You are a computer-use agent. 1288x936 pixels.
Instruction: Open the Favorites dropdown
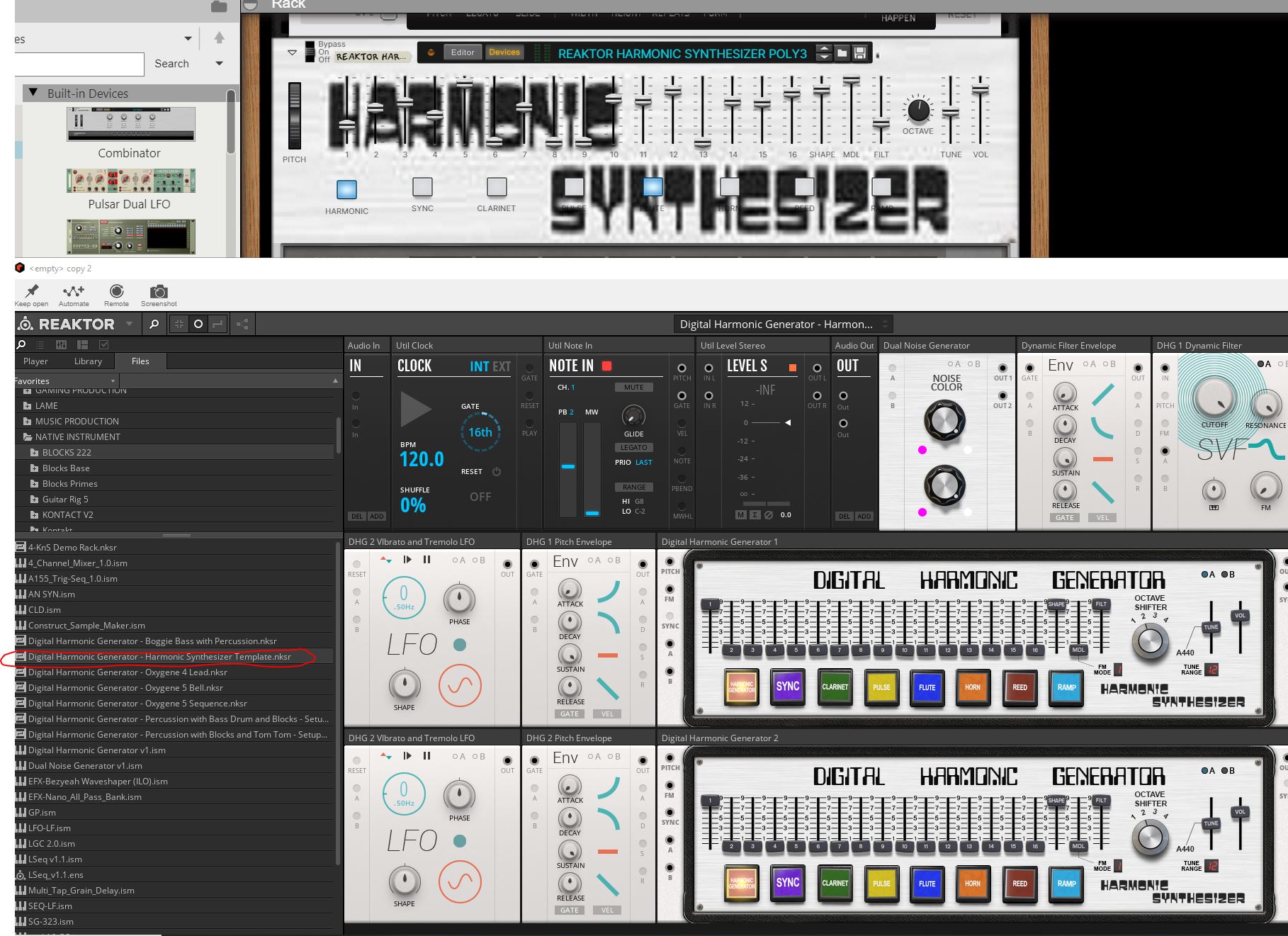(65, 380)
